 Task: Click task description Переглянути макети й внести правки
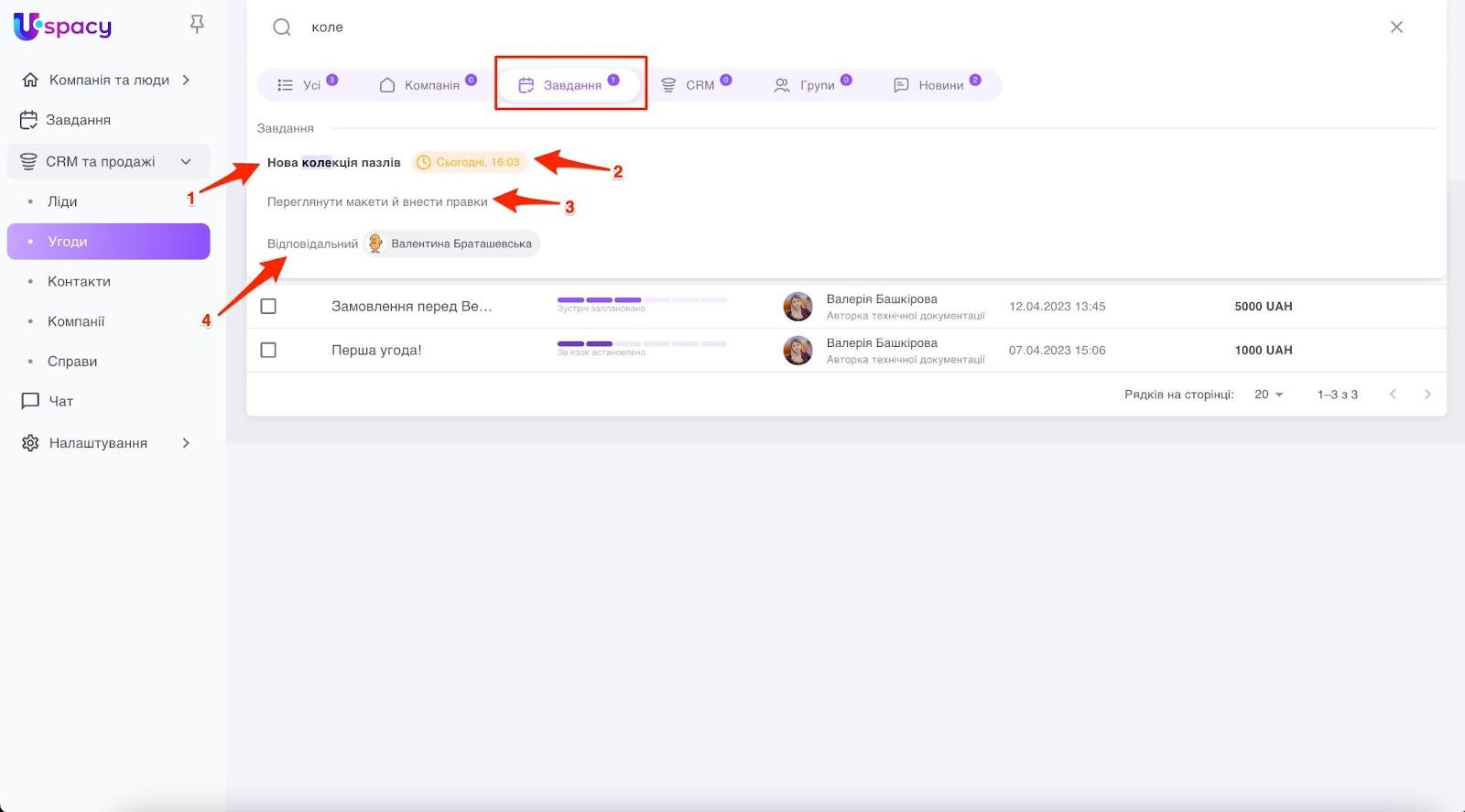click(377, 201)
